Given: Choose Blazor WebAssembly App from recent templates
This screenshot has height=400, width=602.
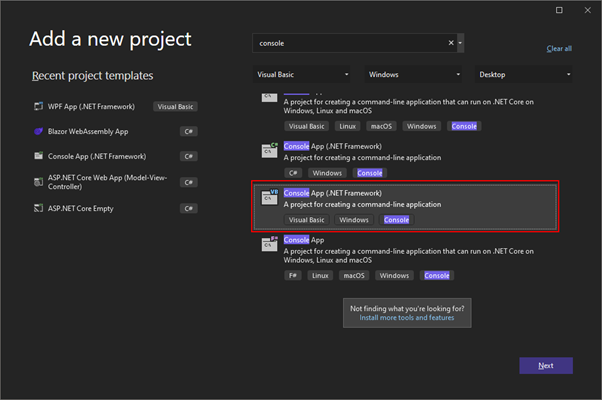Looking at the screenshot, I should (90, 131).
